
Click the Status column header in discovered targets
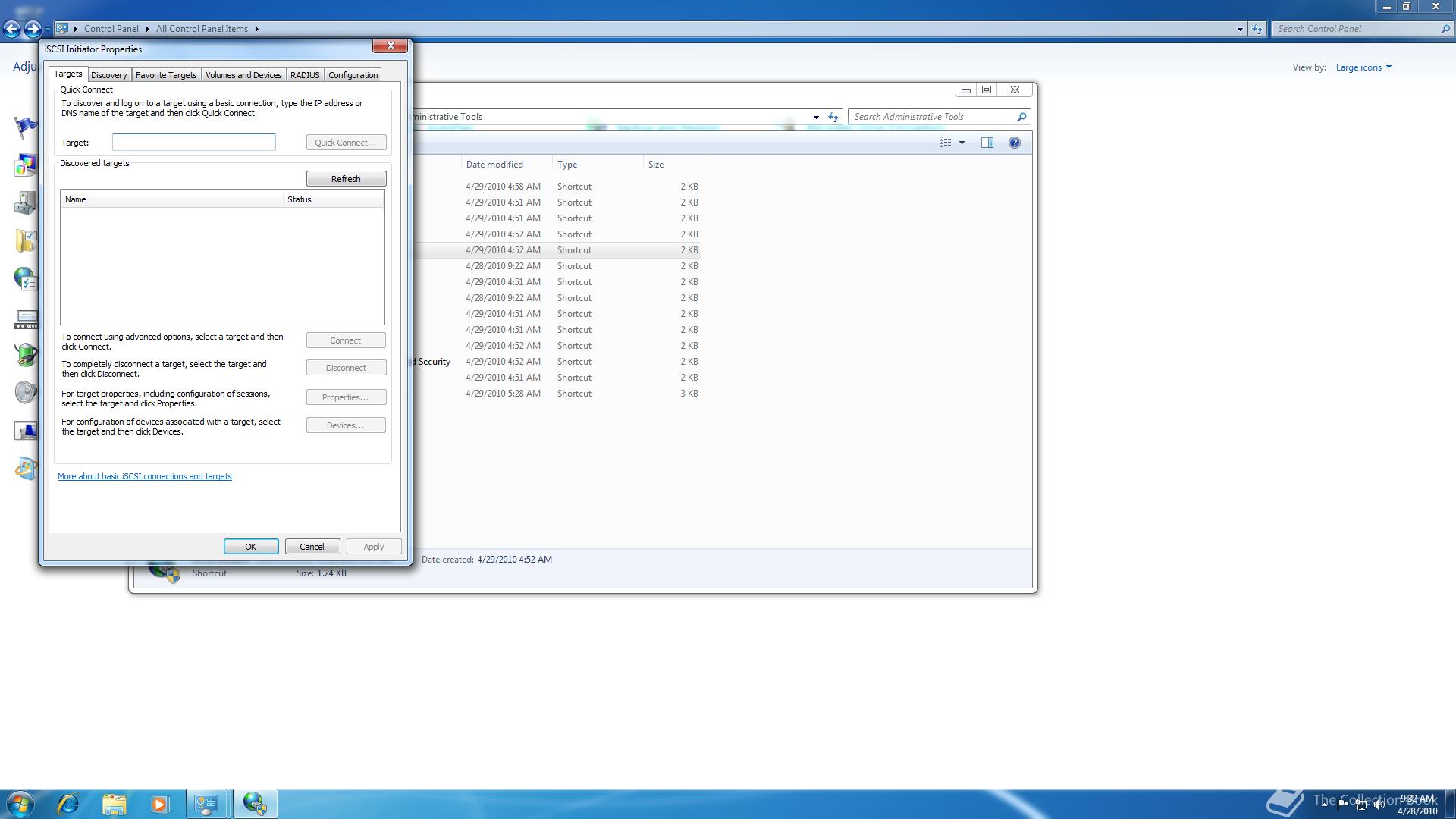click(334, 199)
